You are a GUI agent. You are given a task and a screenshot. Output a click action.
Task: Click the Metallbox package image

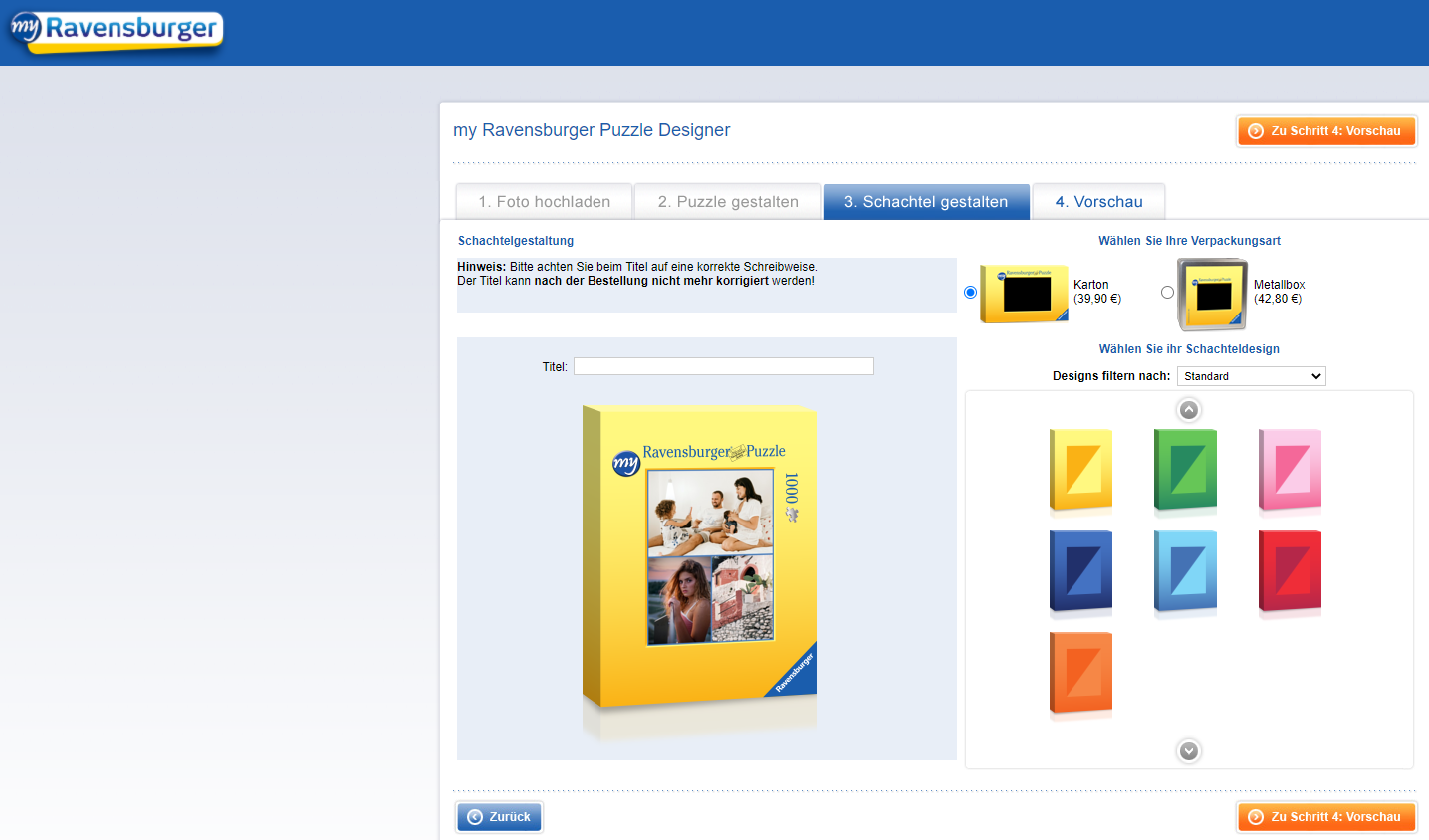point(1212,294)
